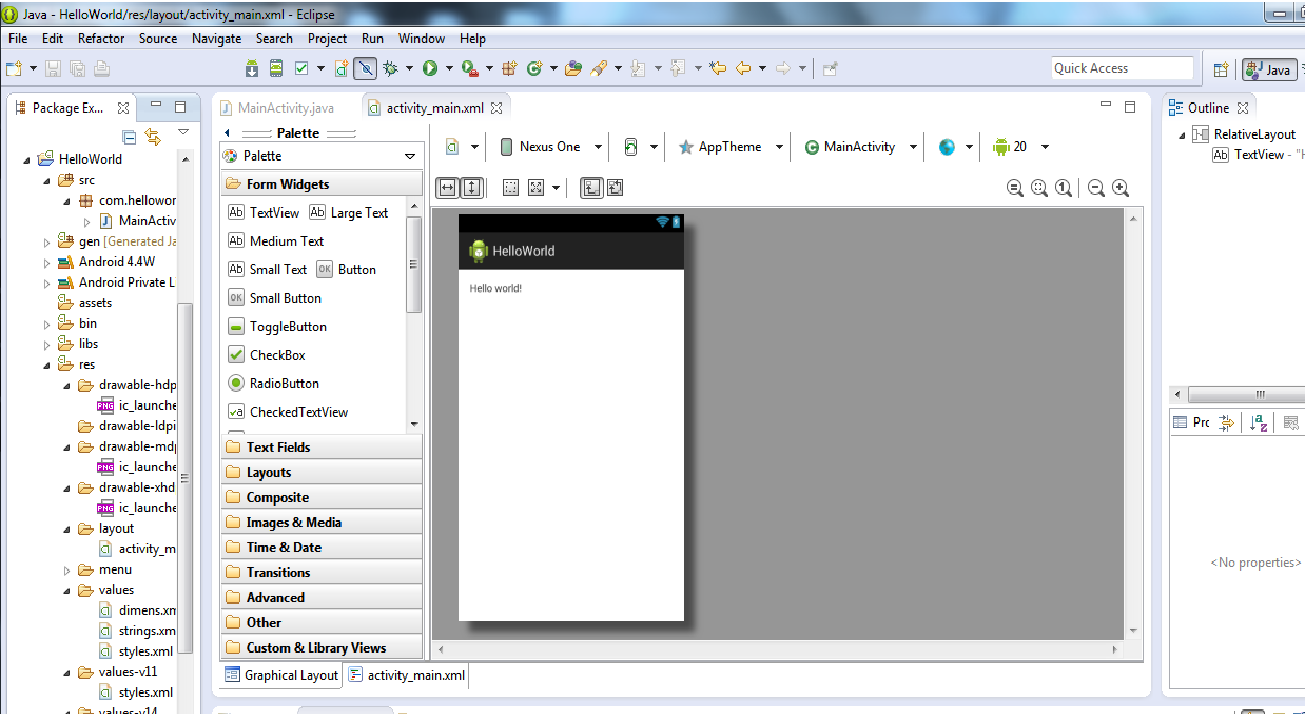Click the Debug bug icon
Image resolution: width=1305 pixels, height=714 pixels.
pyautogui.click(x=390, y=68)
